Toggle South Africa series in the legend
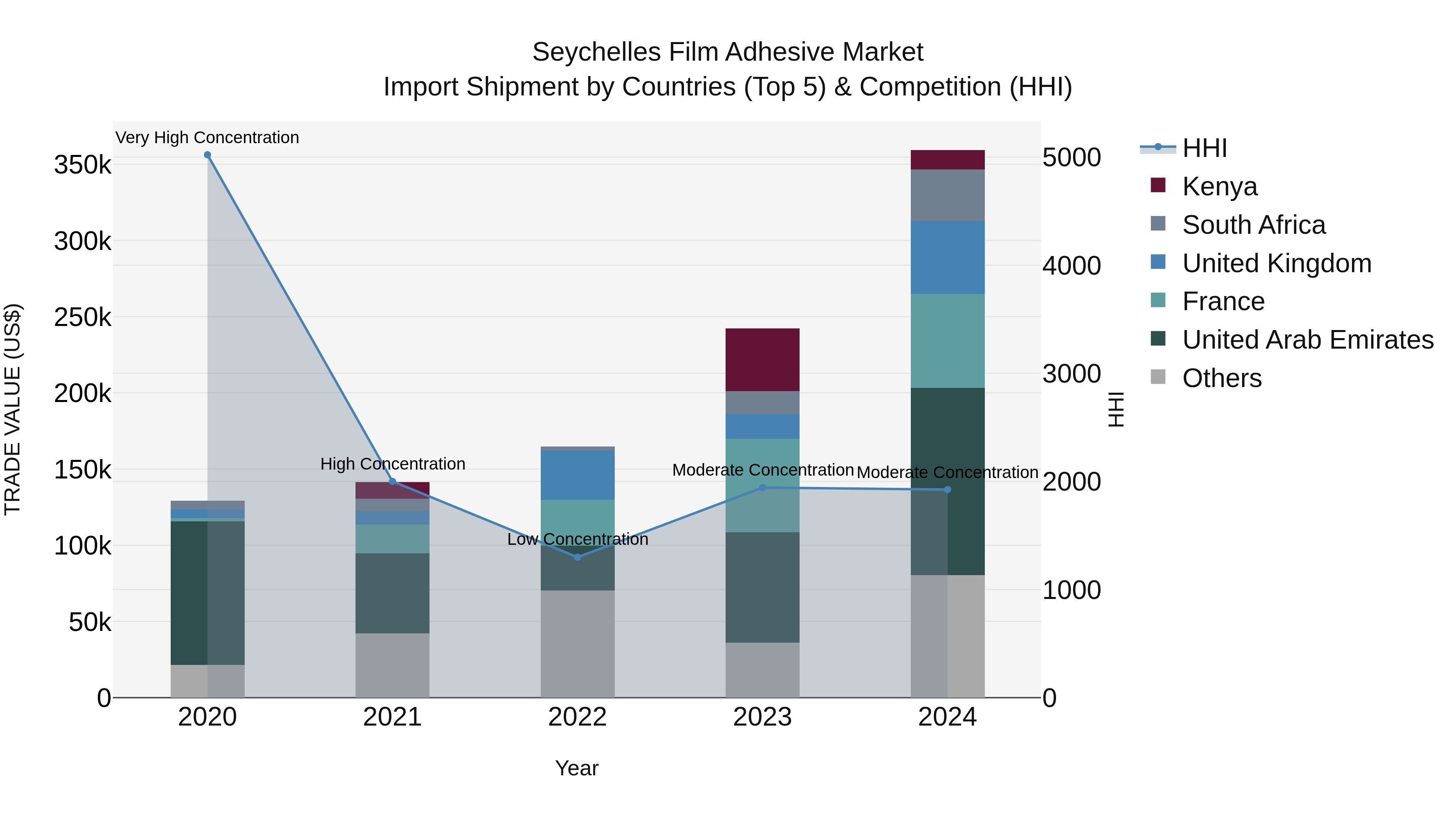 click(1238, 224)
